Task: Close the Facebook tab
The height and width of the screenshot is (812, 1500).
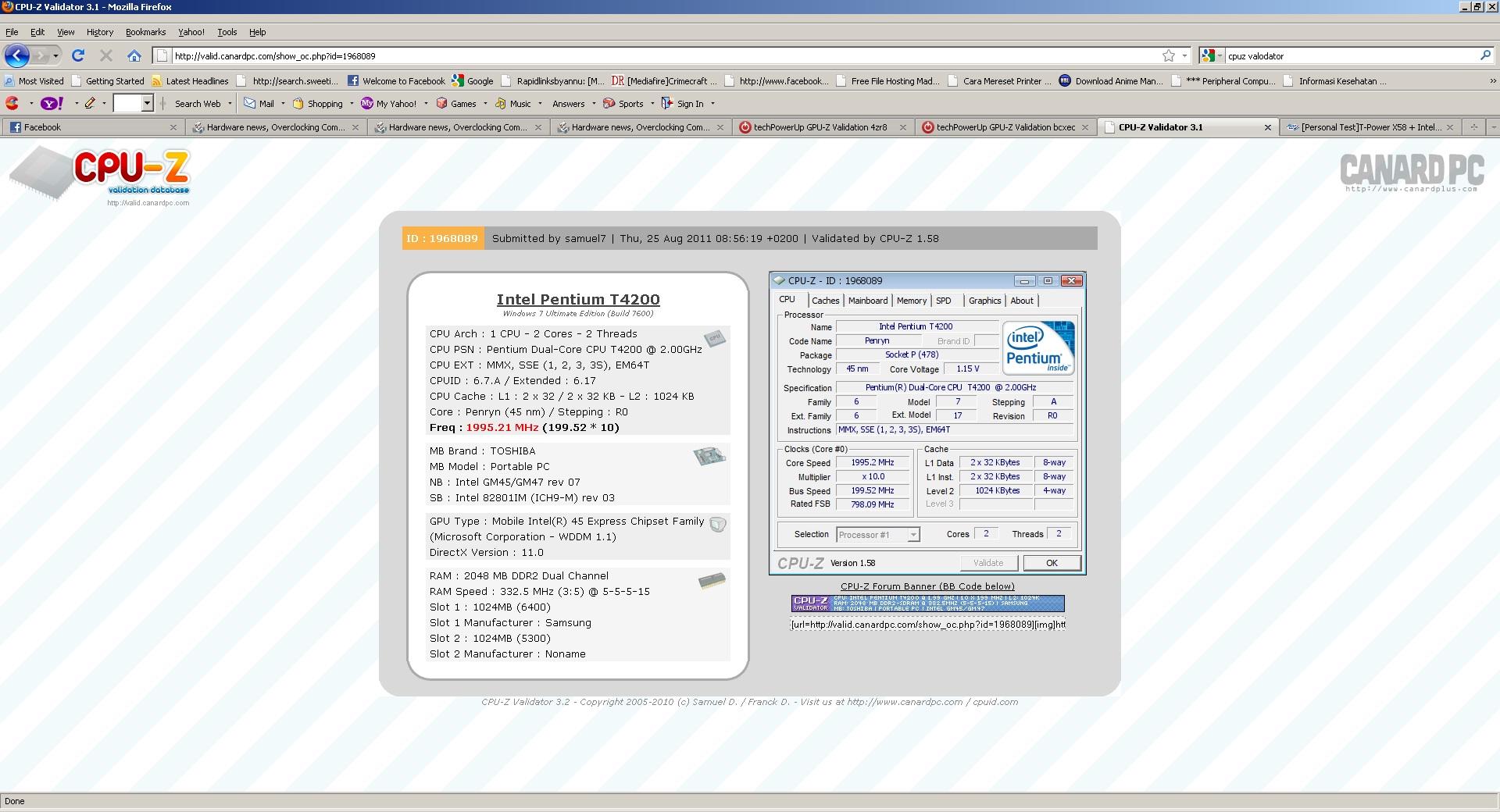Action: click(x=173, y=127)
